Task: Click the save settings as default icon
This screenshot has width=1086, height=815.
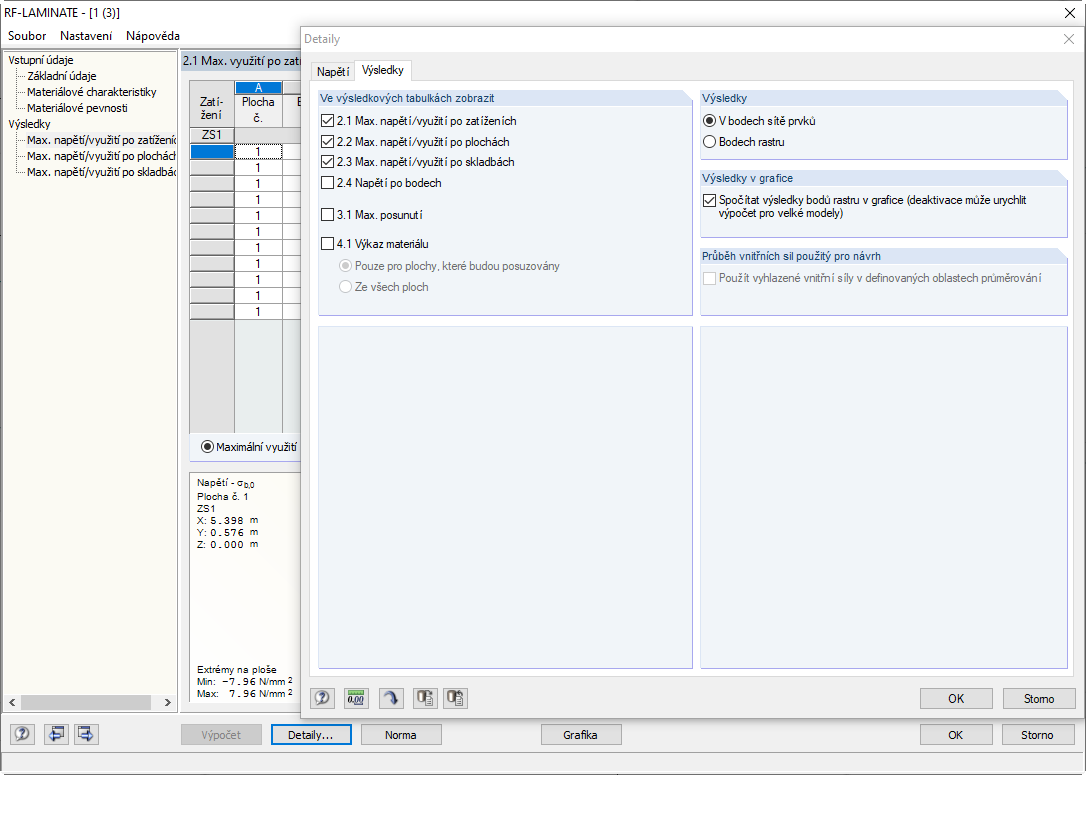Action: pyautogui.click(x=456, y=698)
